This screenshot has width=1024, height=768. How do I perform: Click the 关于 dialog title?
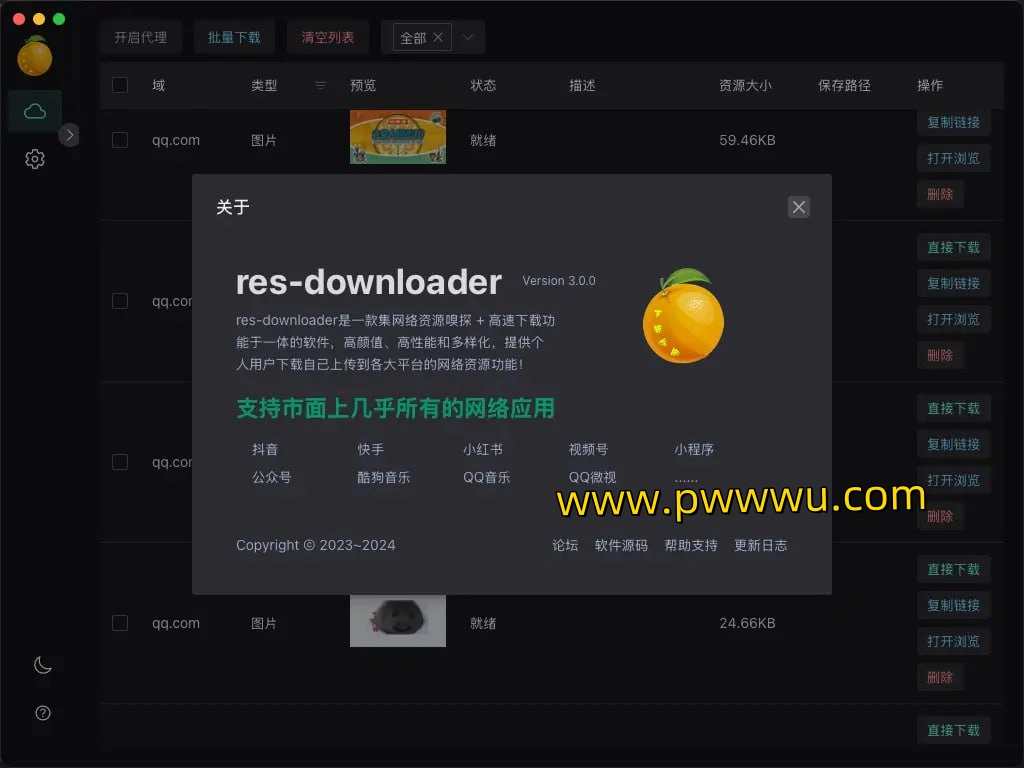(x=232, y=207)
